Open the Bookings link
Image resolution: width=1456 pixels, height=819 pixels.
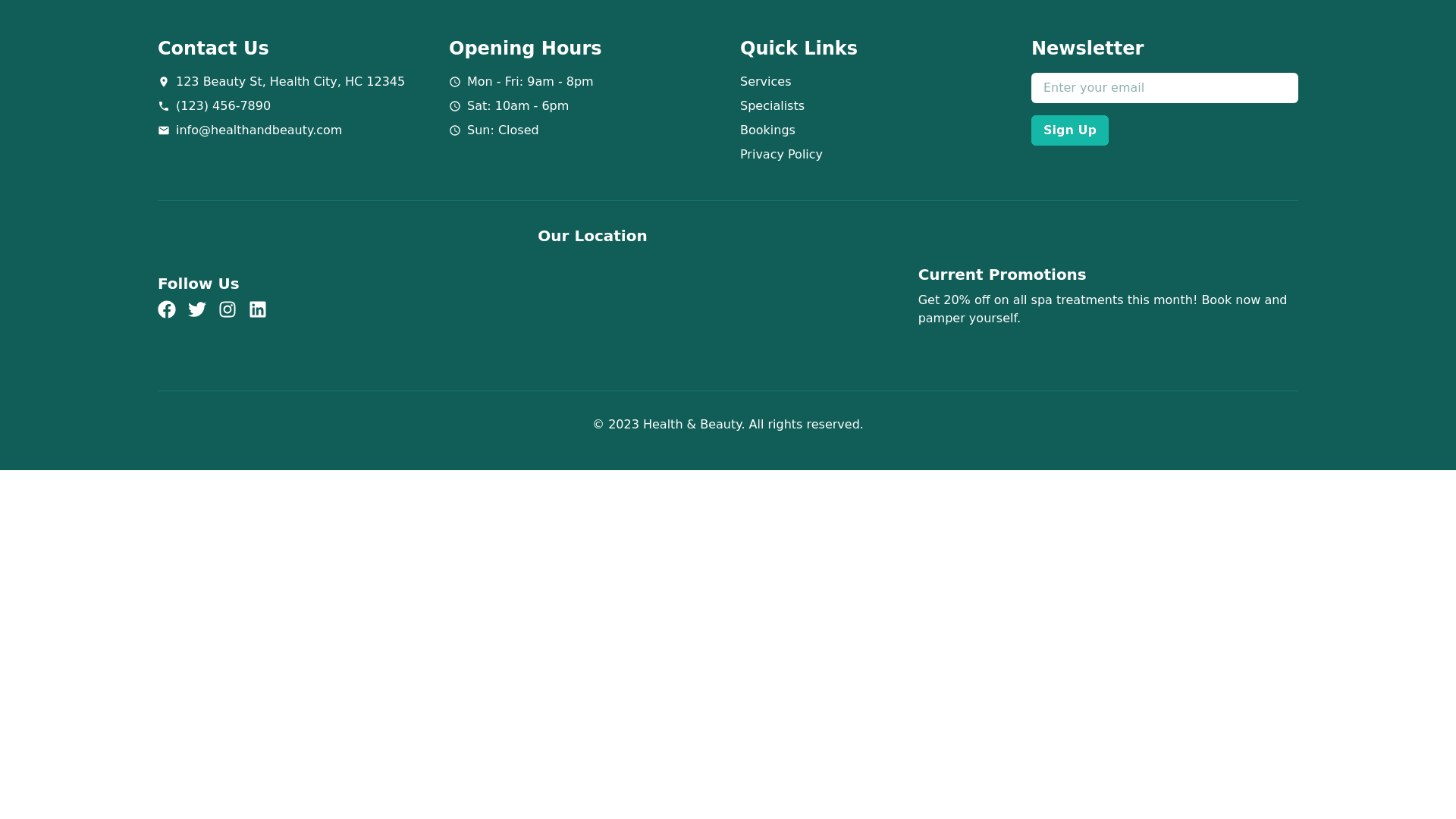[x=767, y=130]
